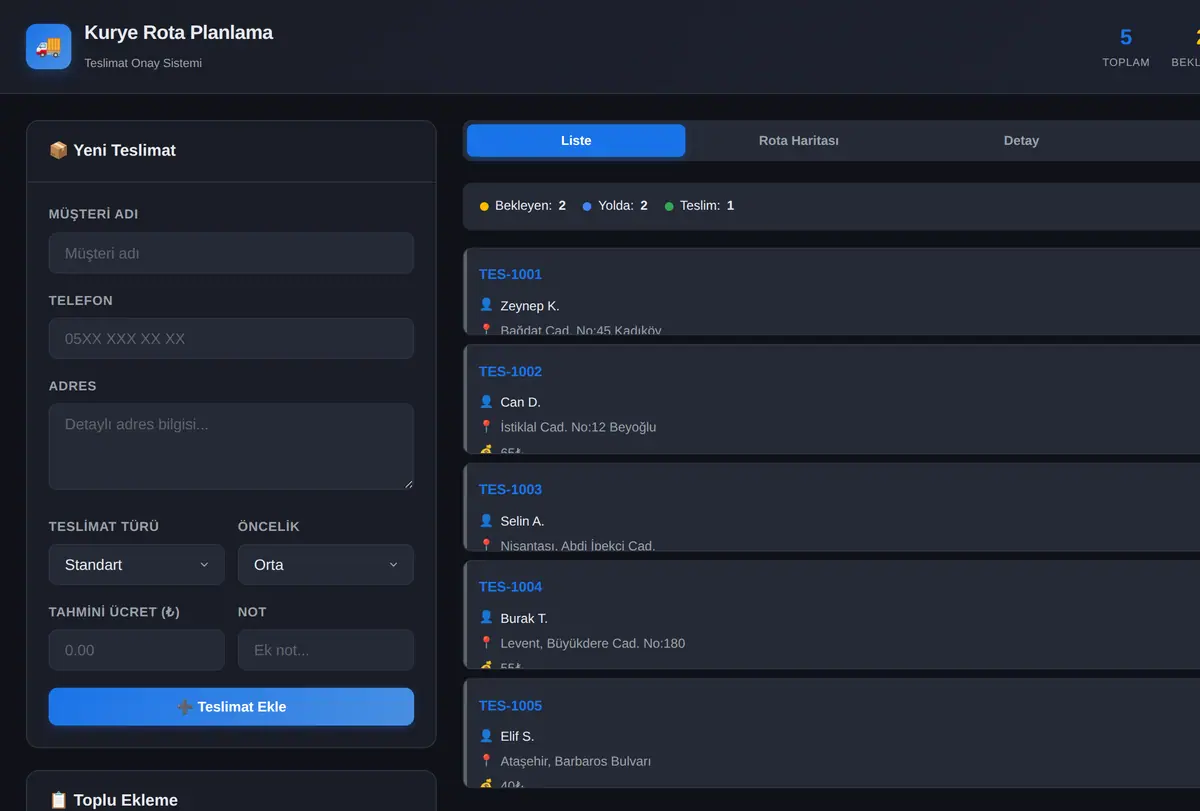Click the clipboard icon beside Toplu Ekleme
1200x811 pixels.
[x=58, y=800]
